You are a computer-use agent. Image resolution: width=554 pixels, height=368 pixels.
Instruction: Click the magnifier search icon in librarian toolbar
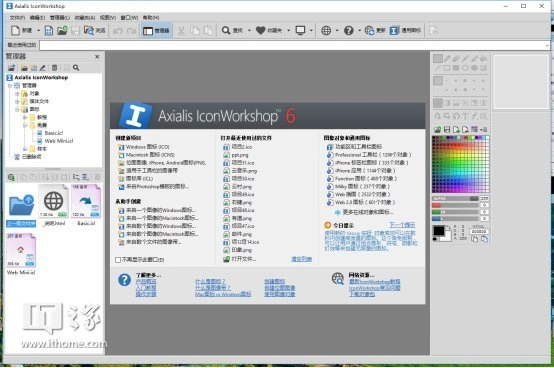point(76,68)
